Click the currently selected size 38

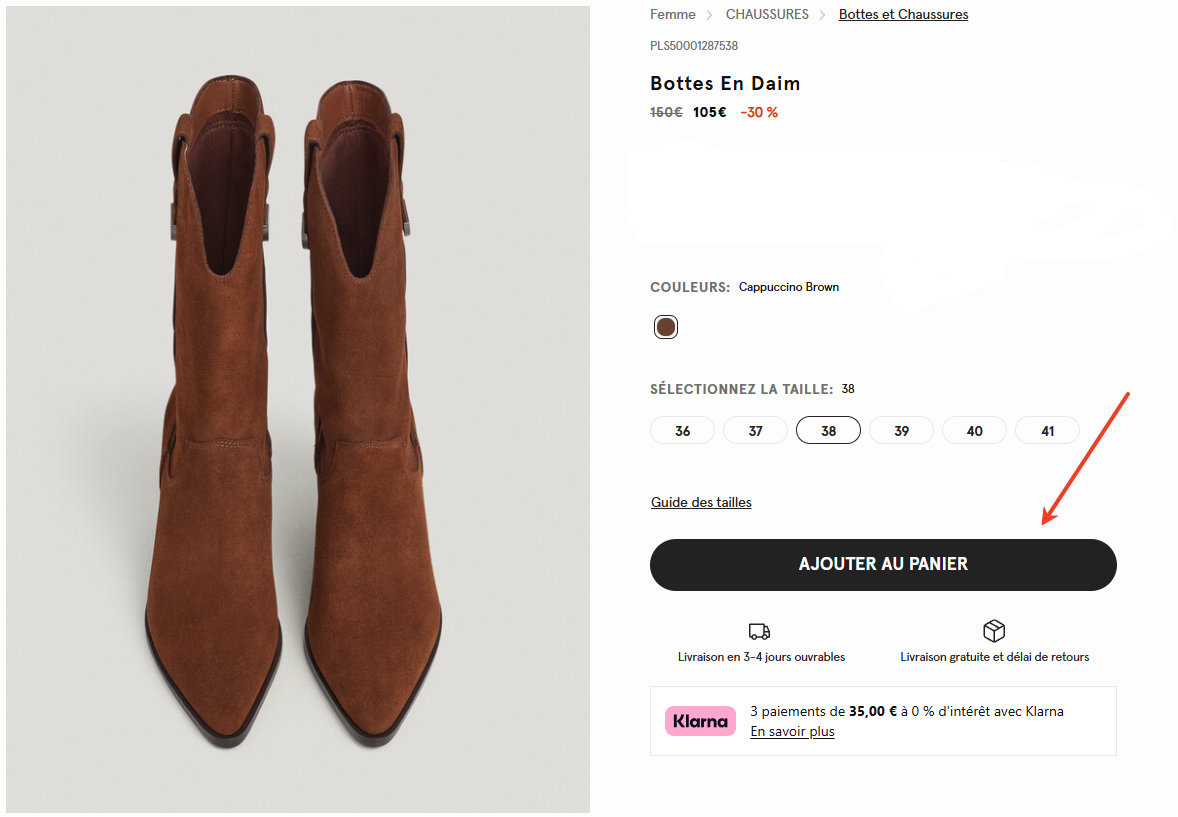point(828,430)
